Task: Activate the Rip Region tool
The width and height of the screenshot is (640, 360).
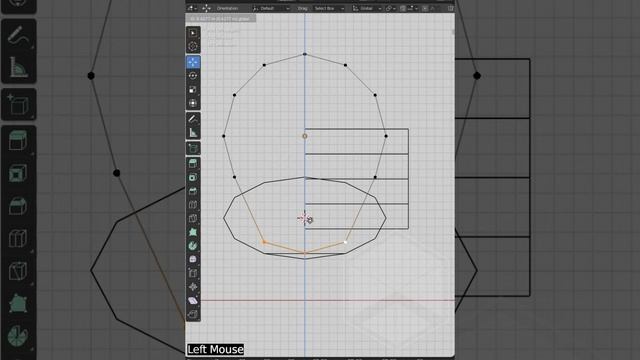Action: click(x=193, y=314)
